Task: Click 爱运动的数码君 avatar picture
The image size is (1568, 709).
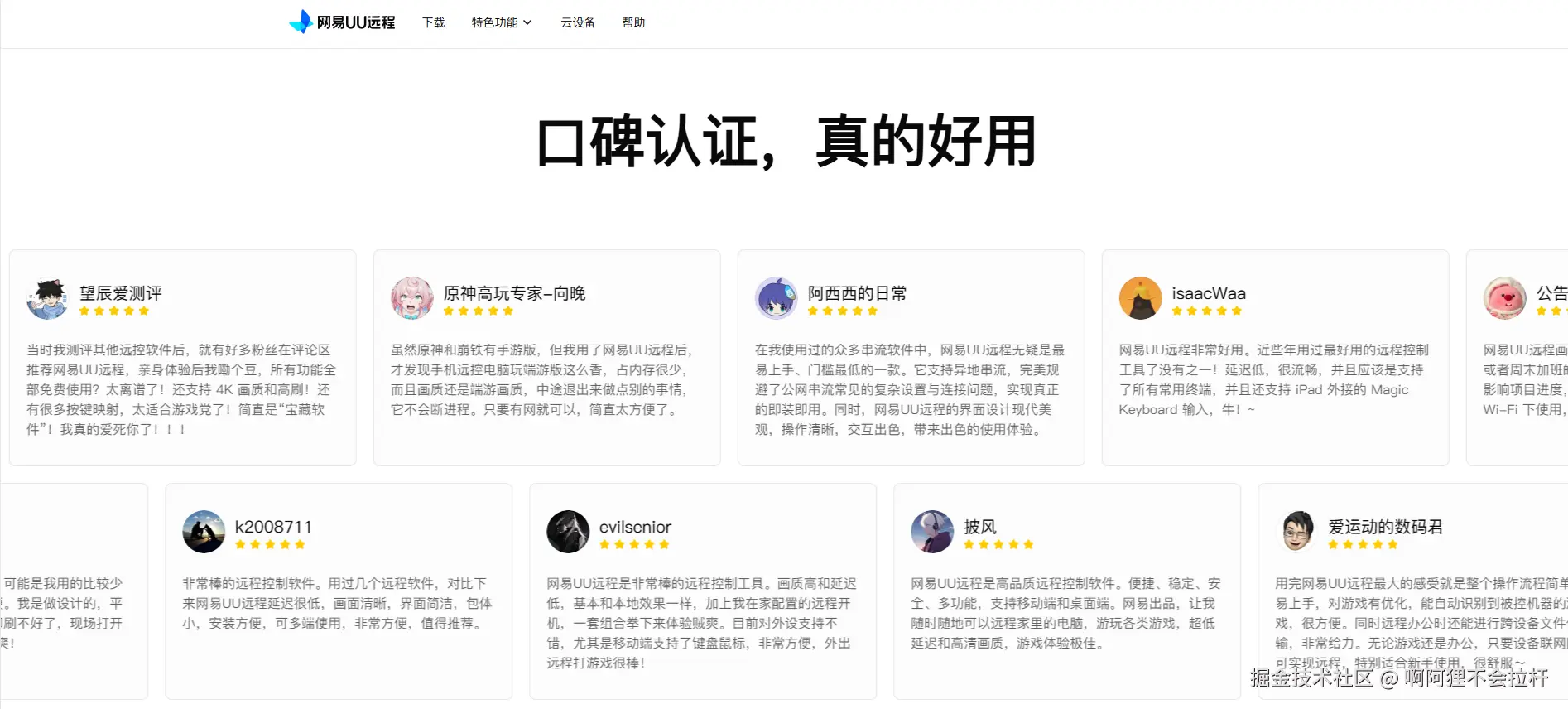Action: 1296,532
